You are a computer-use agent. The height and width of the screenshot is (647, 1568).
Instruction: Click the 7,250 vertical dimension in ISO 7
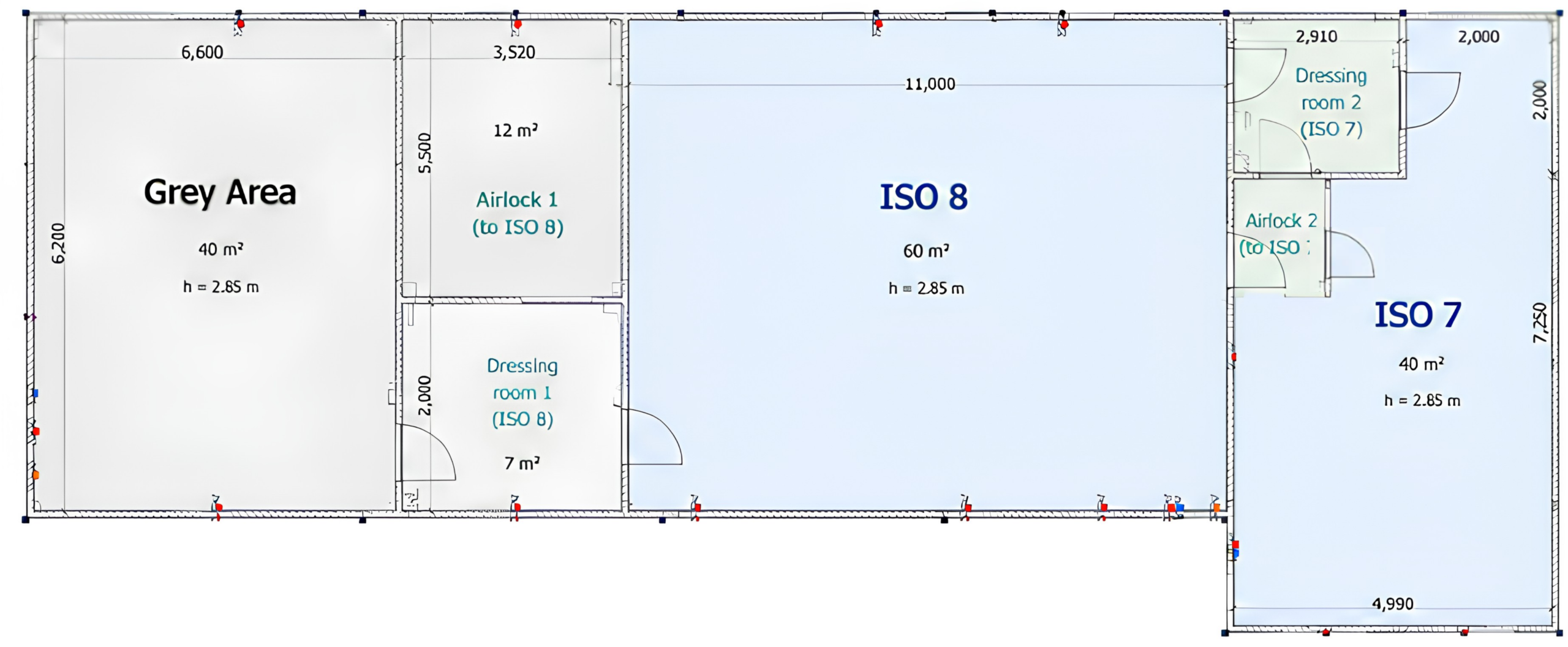tap(1540, 323)
